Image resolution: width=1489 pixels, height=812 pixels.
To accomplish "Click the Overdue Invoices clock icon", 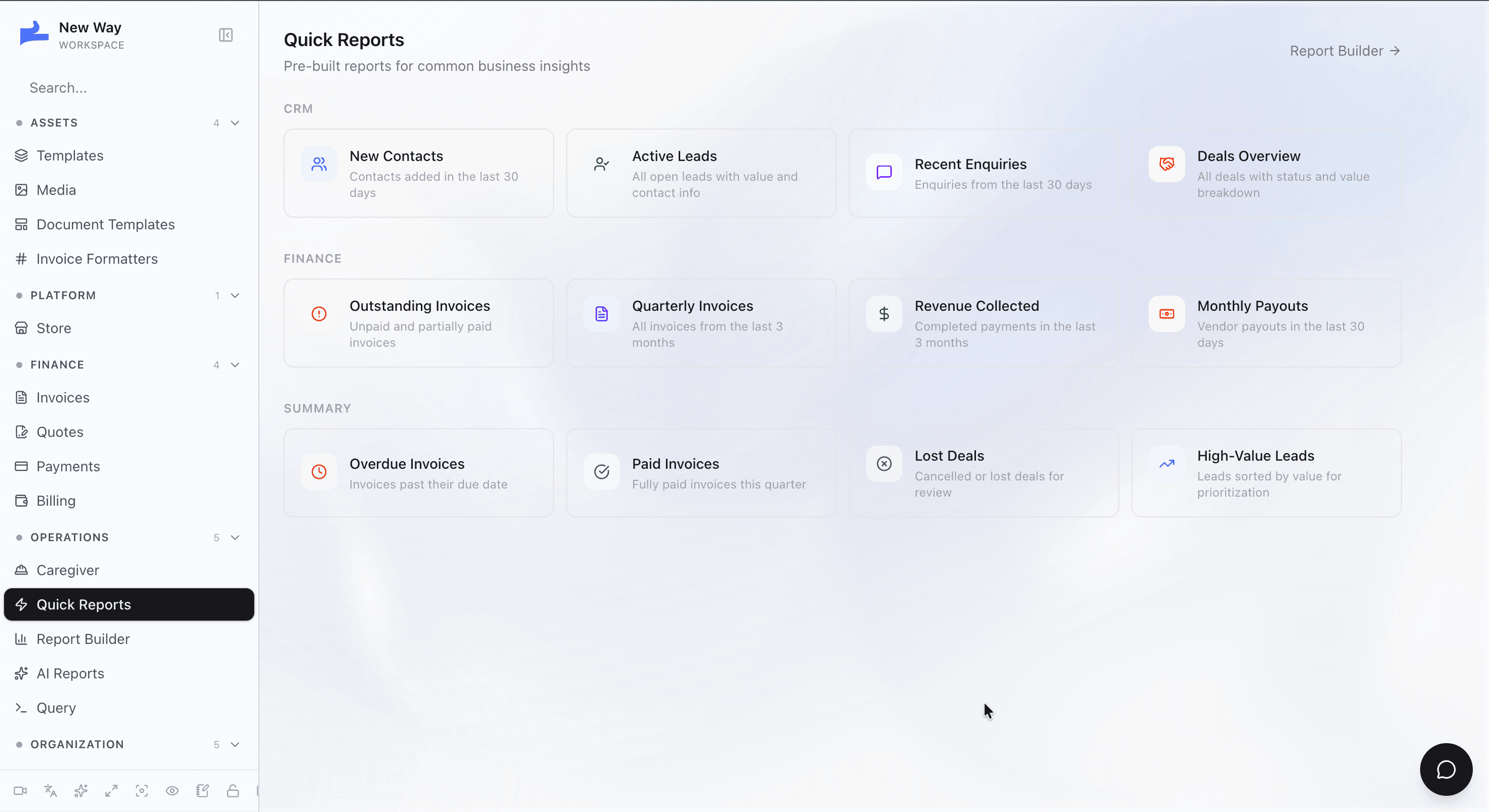I will click(x=319, y=472).
